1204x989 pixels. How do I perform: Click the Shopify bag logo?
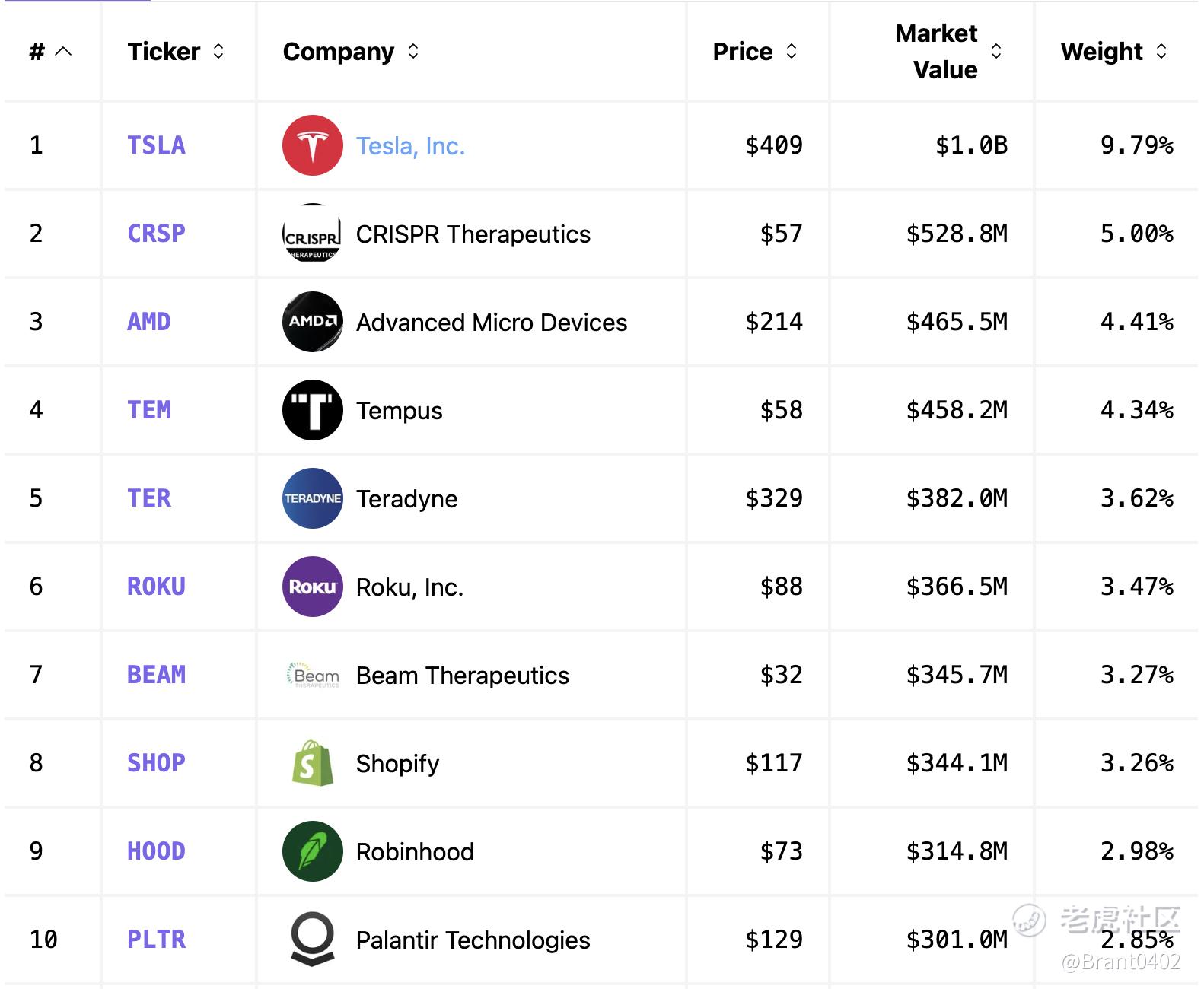click(x=312, y=763)
